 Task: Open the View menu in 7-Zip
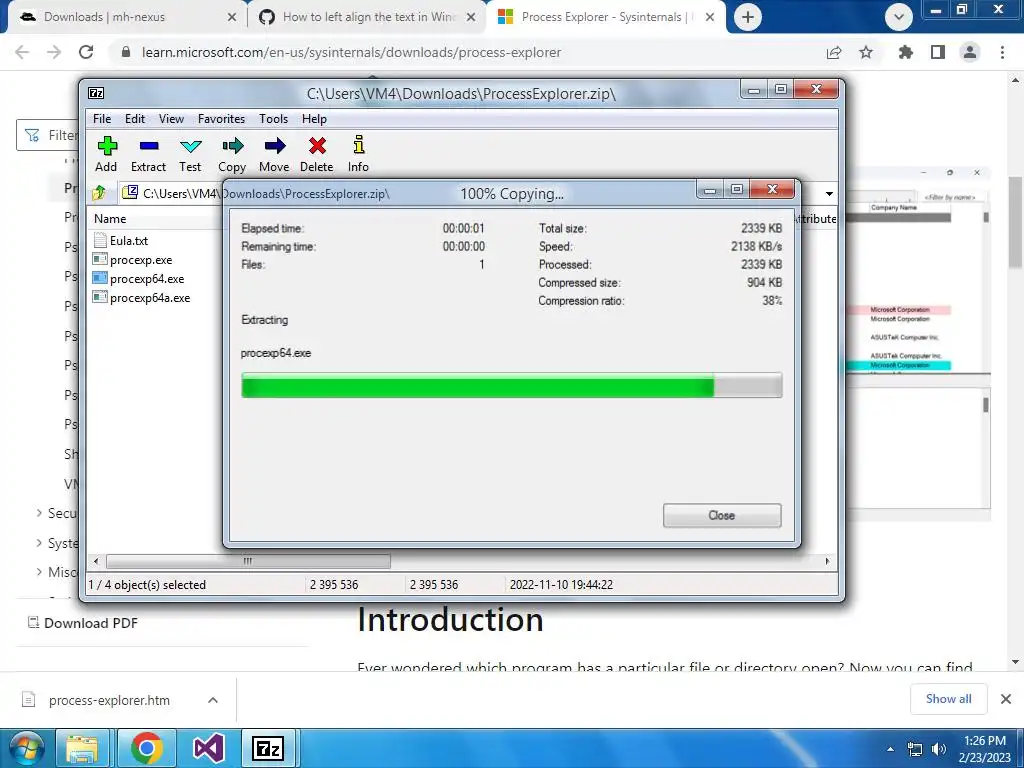click(171, 119)
